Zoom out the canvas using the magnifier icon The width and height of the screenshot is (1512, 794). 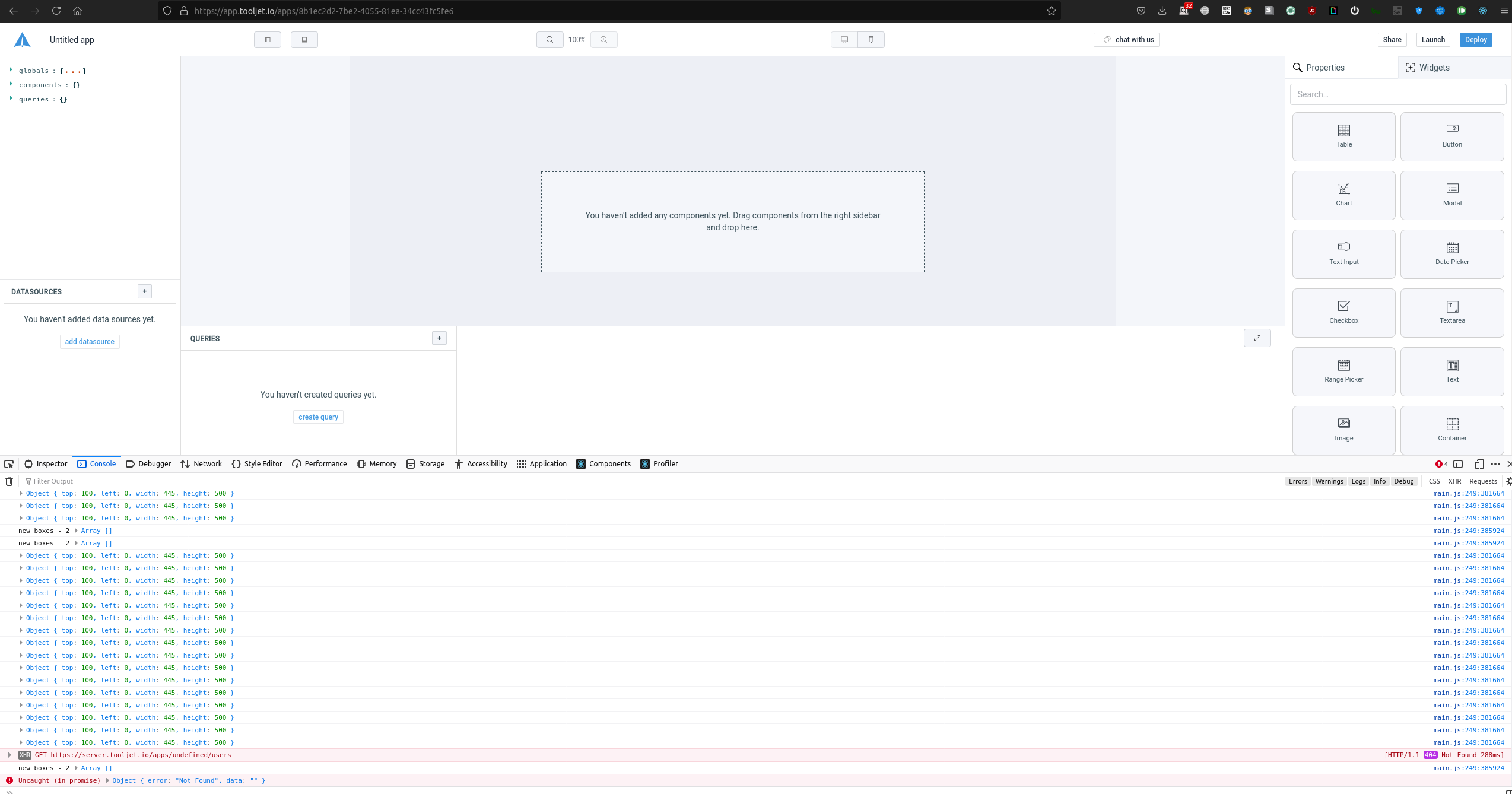pos(549,39)
